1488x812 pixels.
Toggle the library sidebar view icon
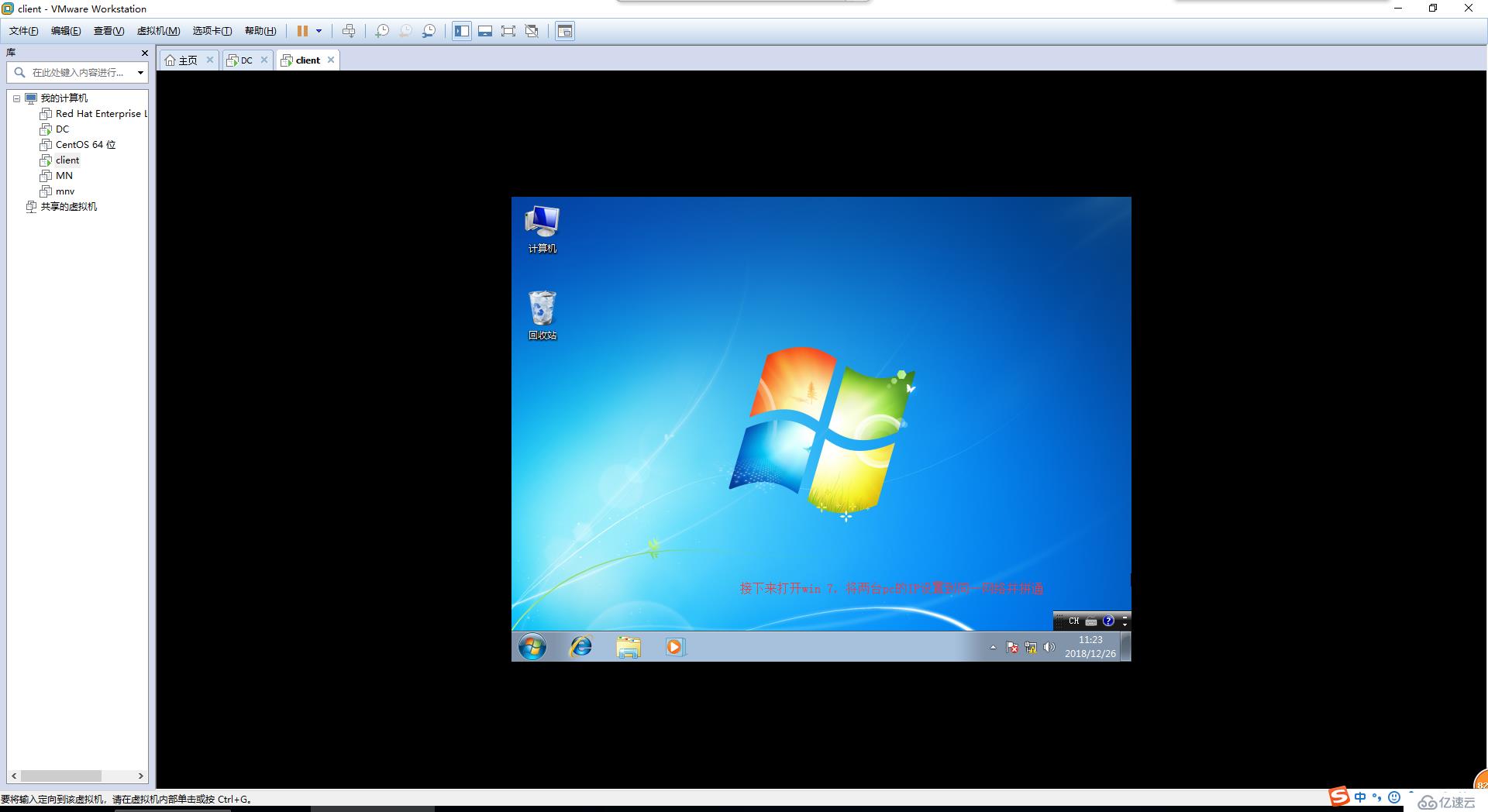462,31
